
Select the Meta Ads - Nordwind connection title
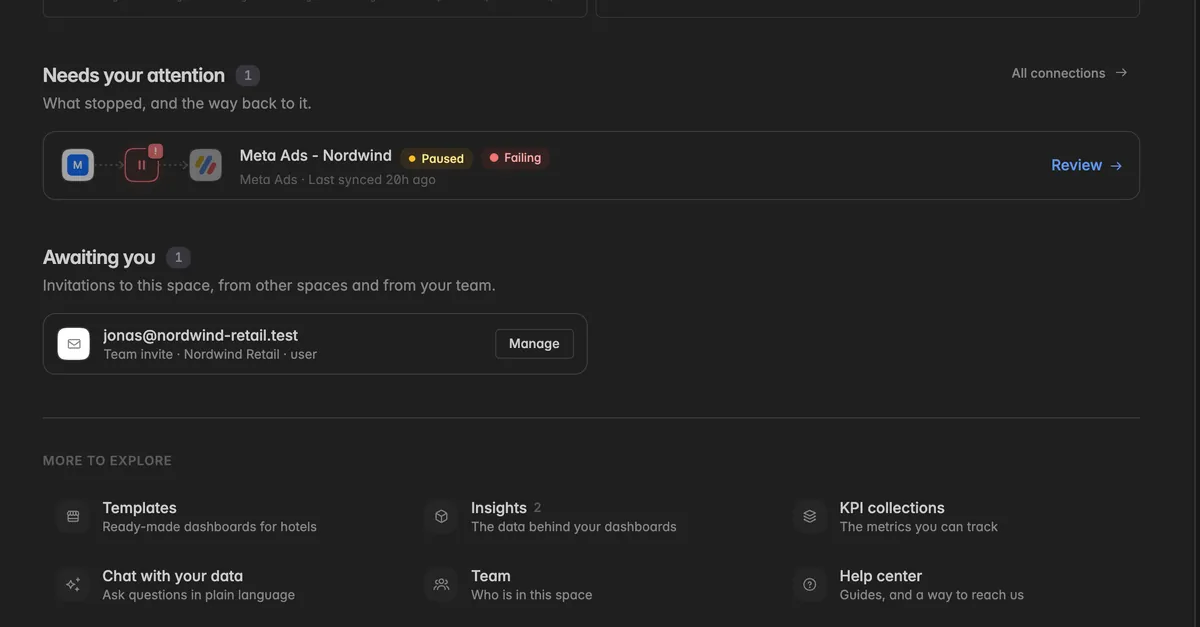pos(316,156)
